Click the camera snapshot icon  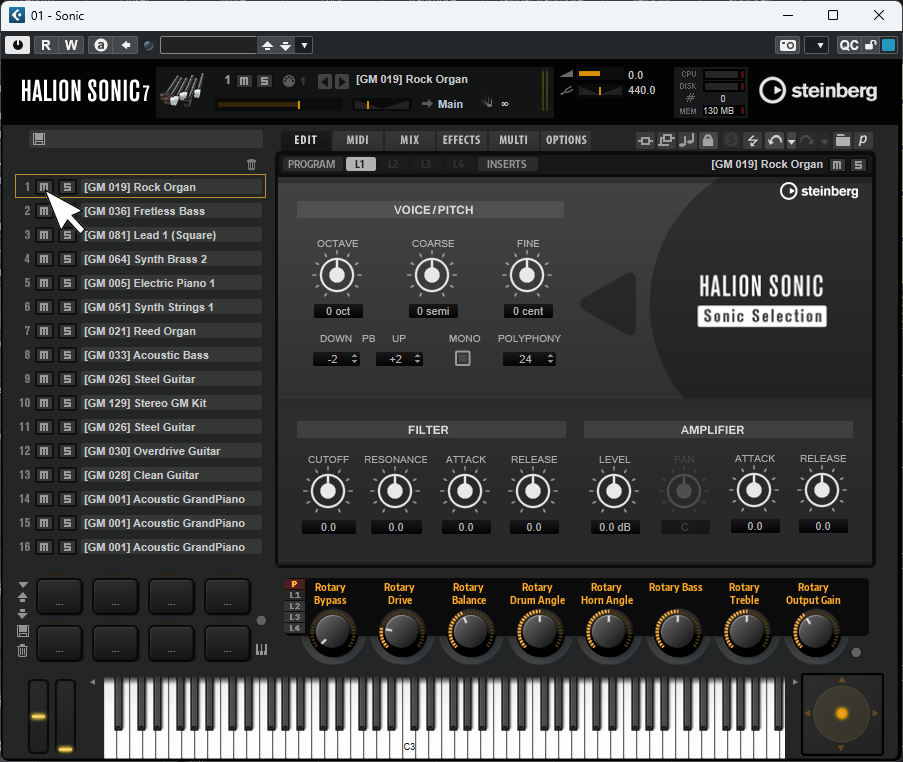click(x=788, y=45)
